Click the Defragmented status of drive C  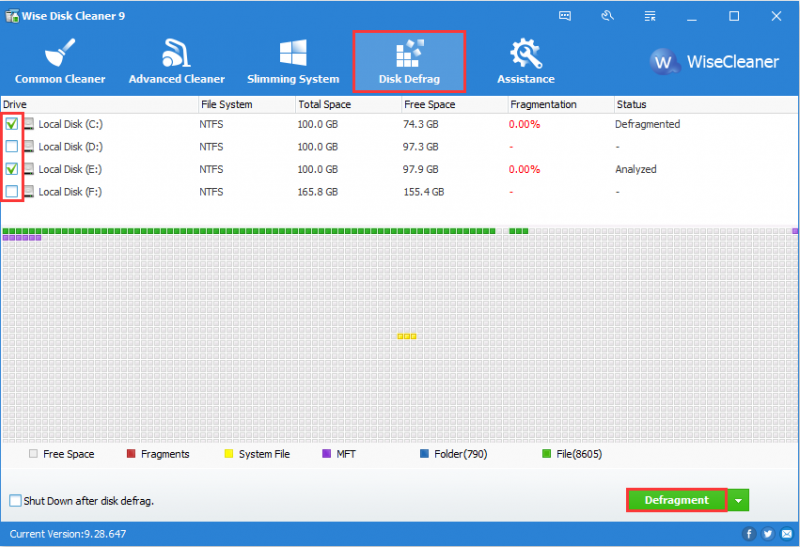tap(647, 124)
